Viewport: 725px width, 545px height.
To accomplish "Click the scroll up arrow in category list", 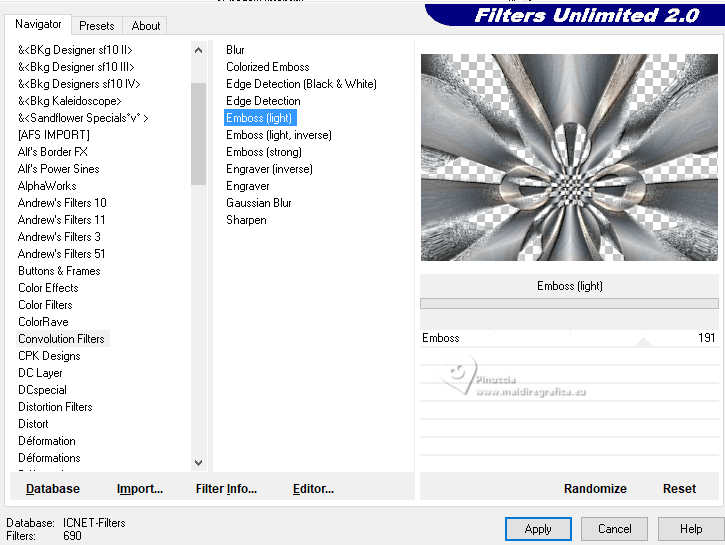I will point(198,50).
